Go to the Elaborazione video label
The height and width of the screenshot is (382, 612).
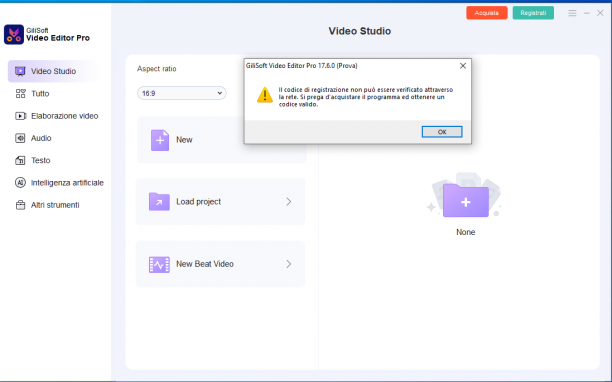tap(65, 116)
